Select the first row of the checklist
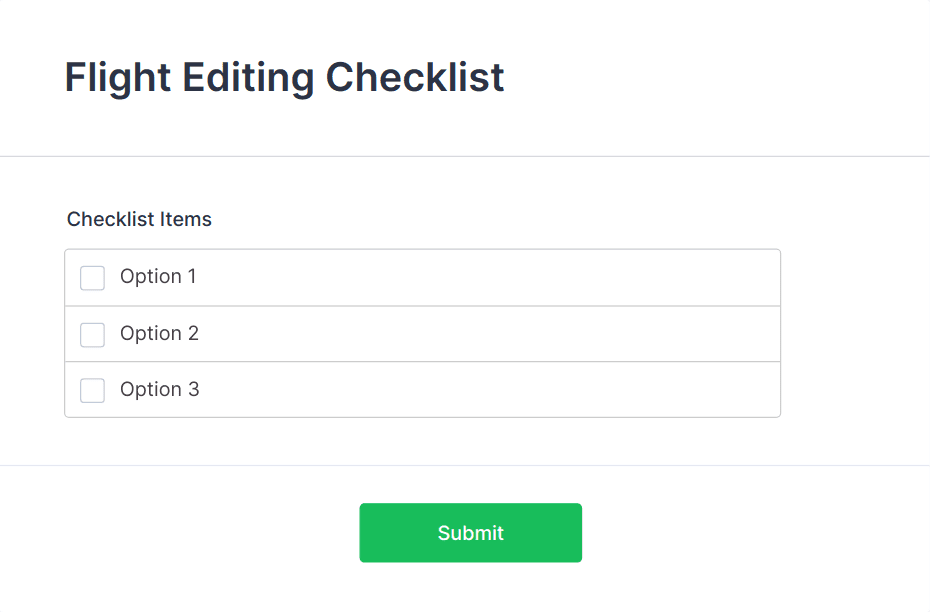Viewport: 930px width, 612px height. pos(421,277)
